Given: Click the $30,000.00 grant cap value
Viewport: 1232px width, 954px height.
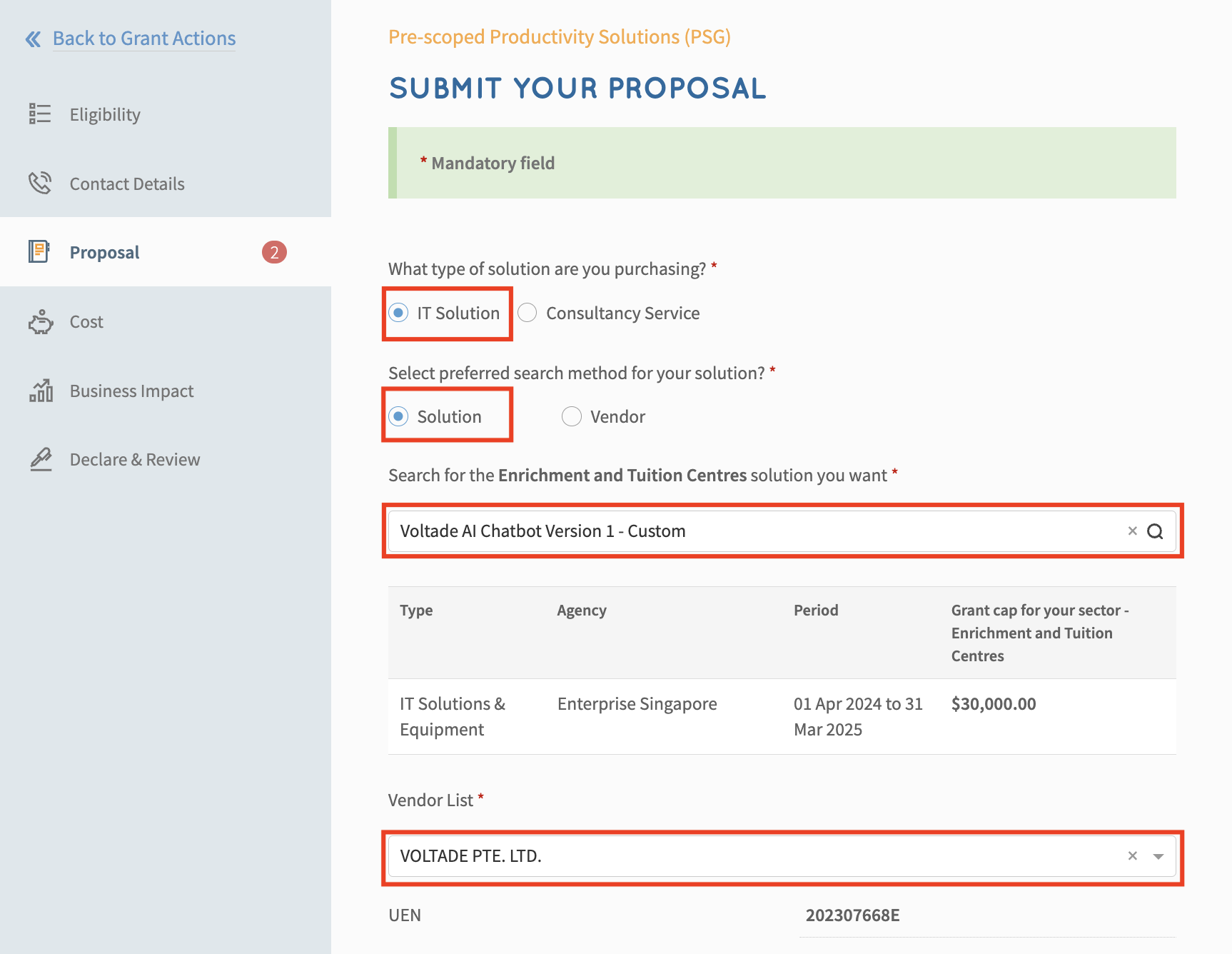Looking at the screenshot, I should click(x=994, y=704).
